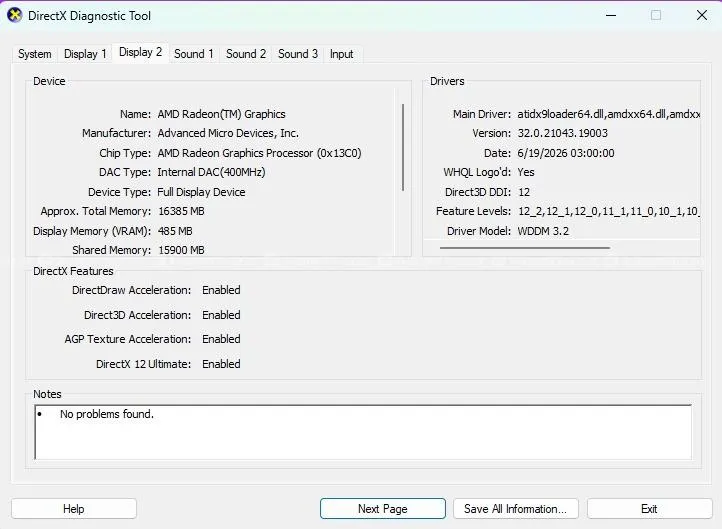Close the DirectX Diagnostic Tool window
The height and width of the screenshot is (529, 722).
(702, 15)
